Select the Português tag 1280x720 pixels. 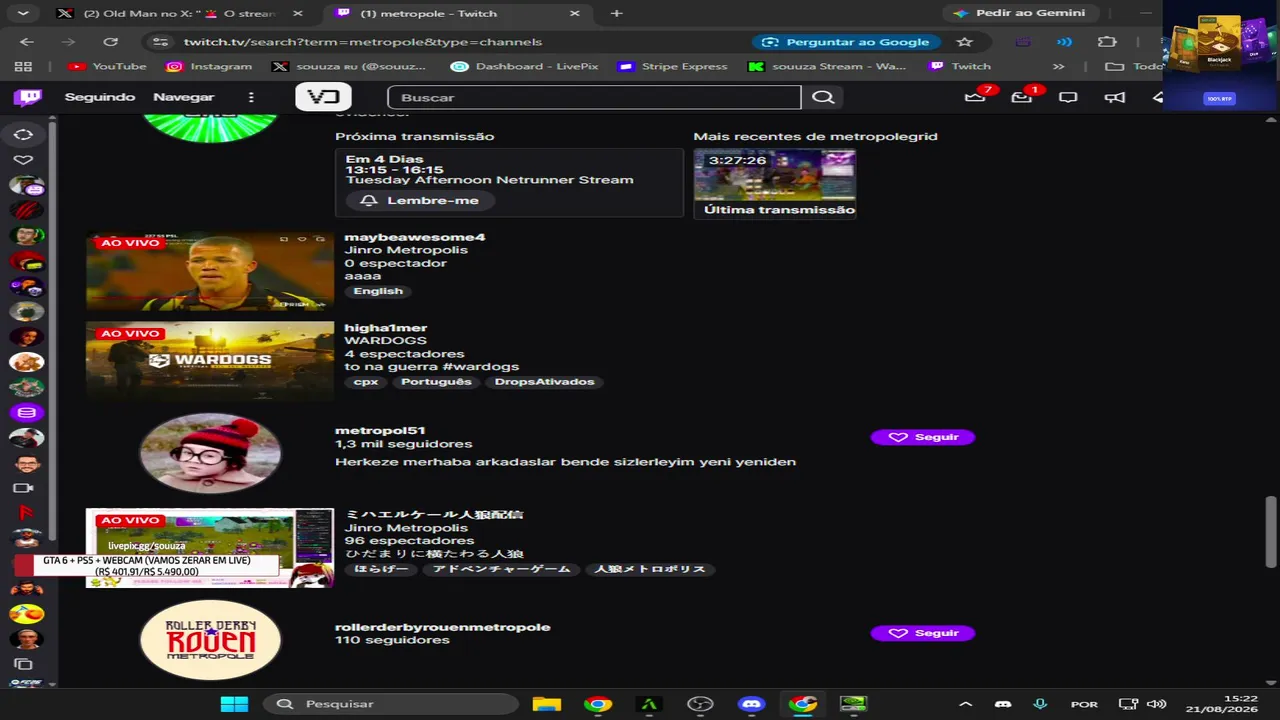[x=436, y=382]
